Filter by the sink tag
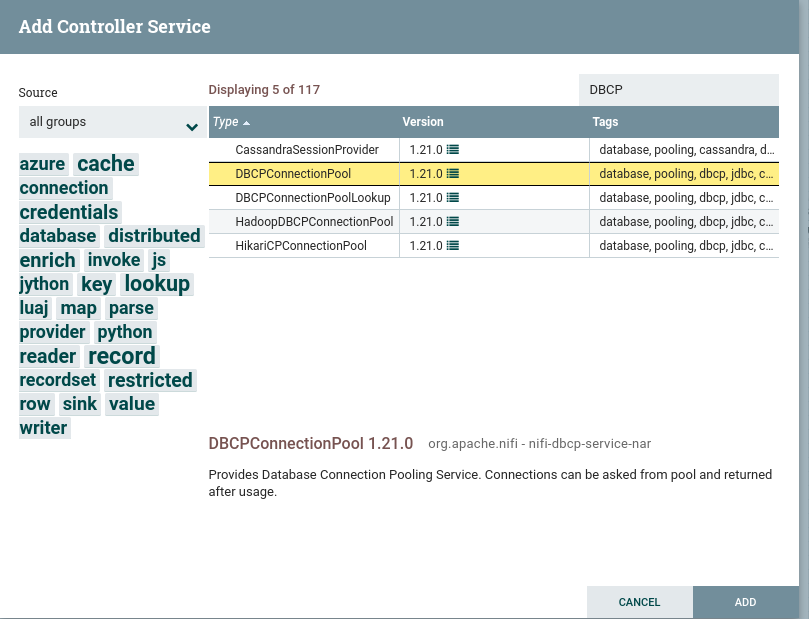Screen dimensions: 809x619 [79, 404]
